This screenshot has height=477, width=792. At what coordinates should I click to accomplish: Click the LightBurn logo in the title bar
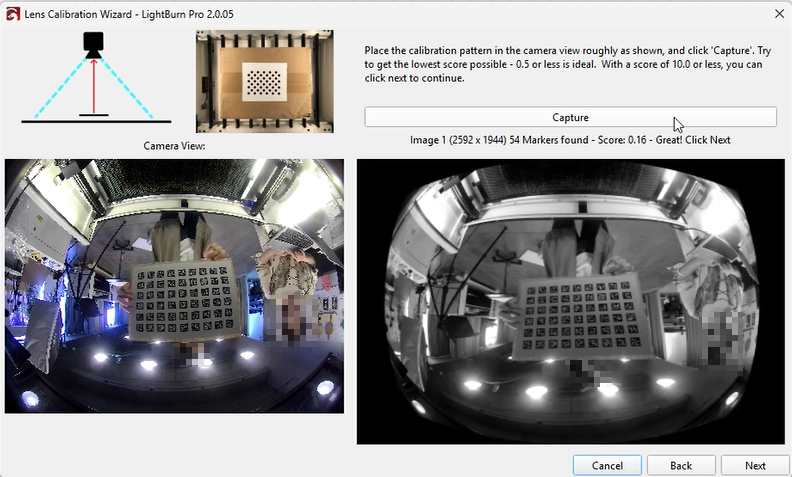13,13
